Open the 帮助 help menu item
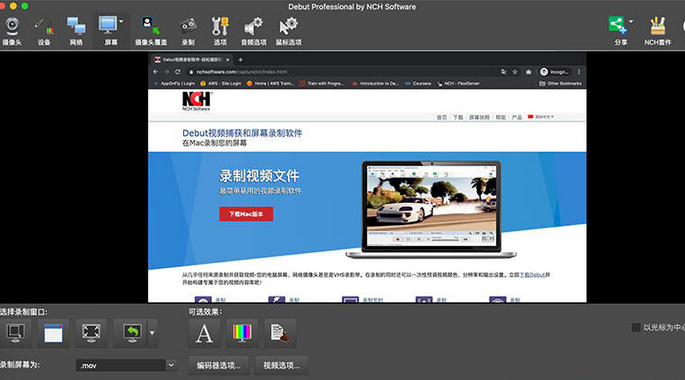The height and width of the screenshot is (380, 685). click(501, 117)
